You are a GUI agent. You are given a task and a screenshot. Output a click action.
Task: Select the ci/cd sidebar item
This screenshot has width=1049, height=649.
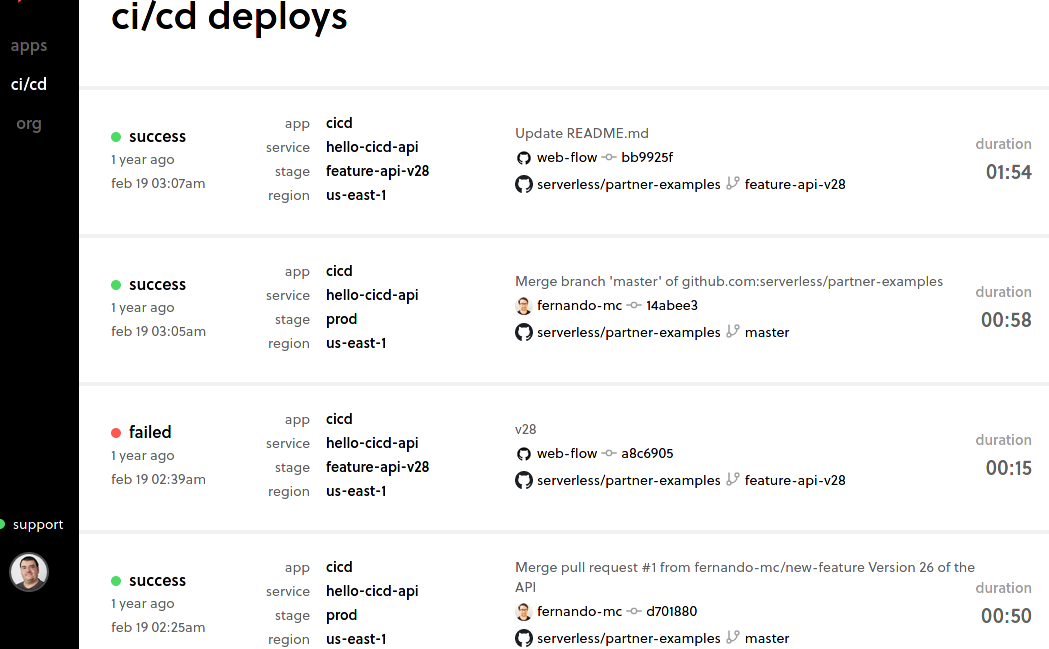pyautogui.click(x=27, y=84)
